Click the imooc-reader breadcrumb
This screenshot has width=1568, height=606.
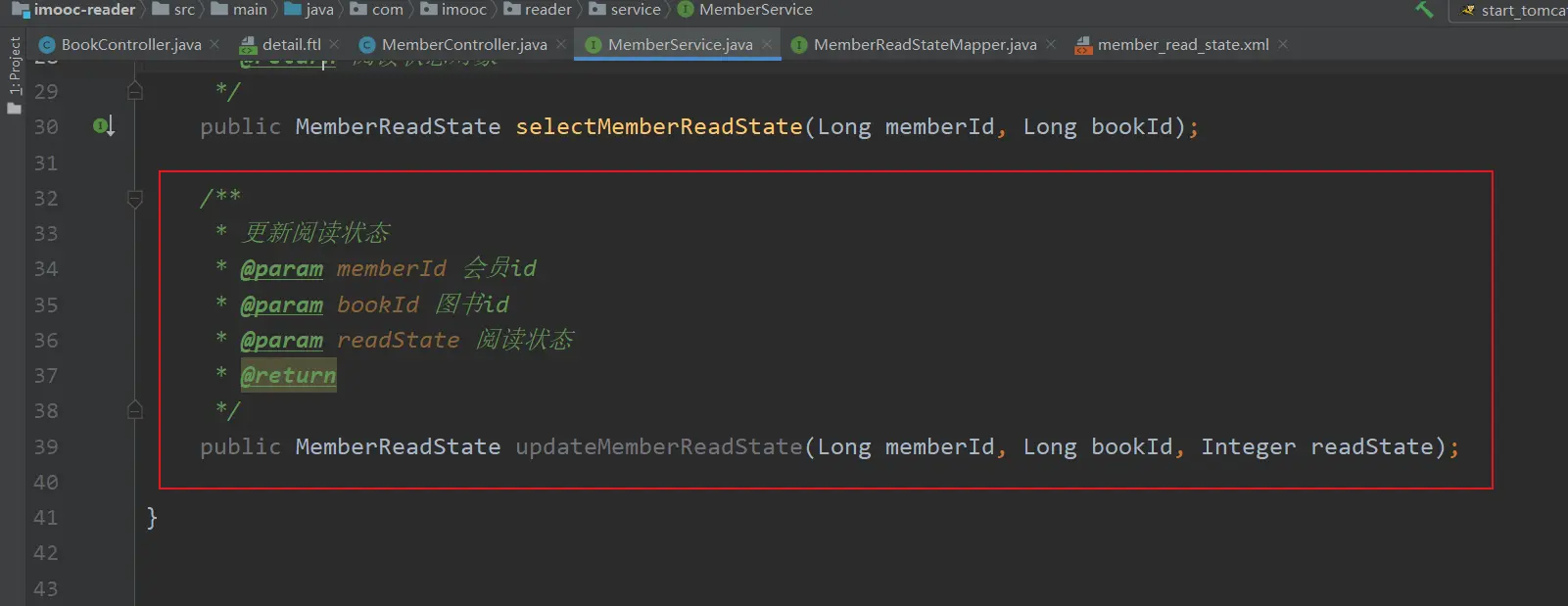pos(73,10)
